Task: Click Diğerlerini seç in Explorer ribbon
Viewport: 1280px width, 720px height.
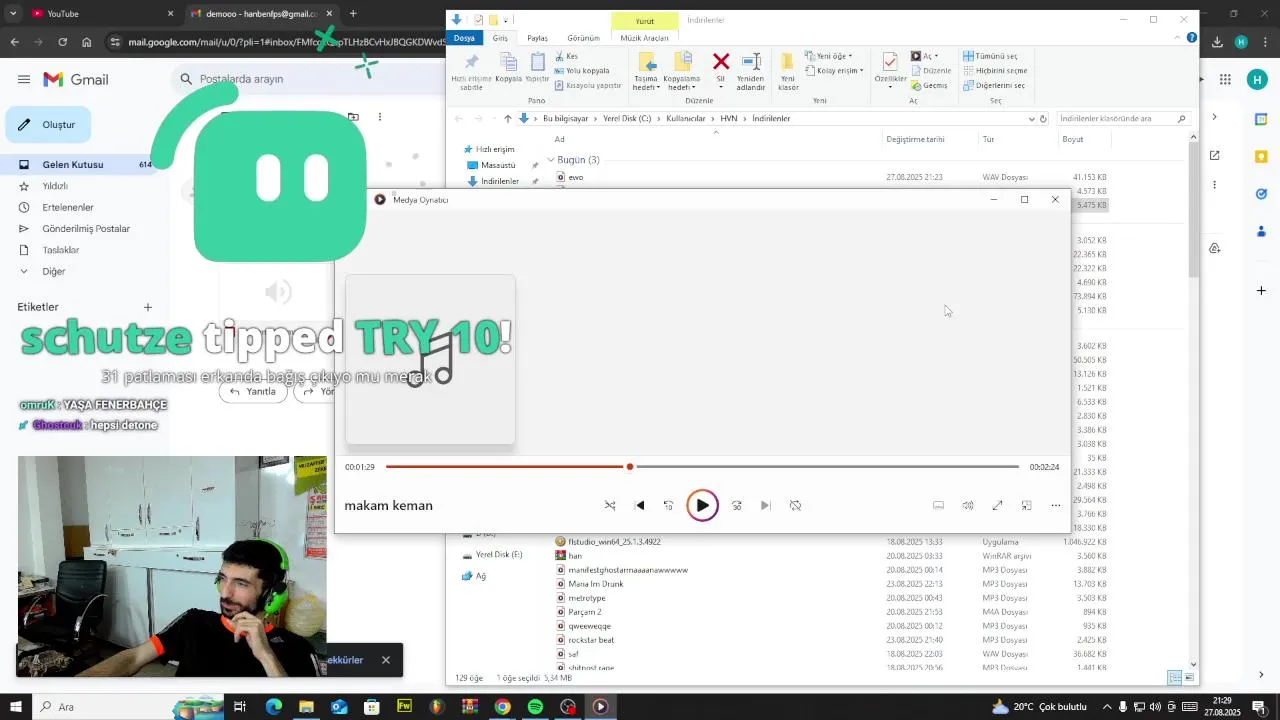Action: [x=994, y=86]
